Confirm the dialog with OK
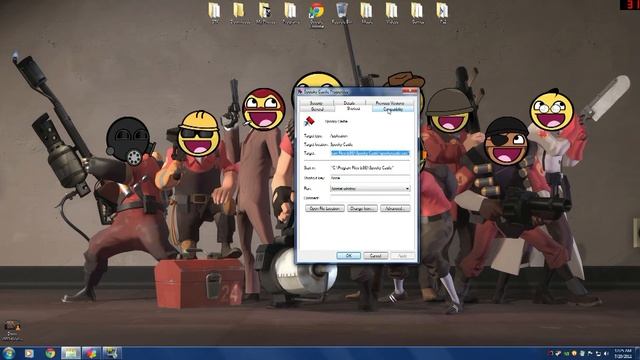 pos(349,256)
